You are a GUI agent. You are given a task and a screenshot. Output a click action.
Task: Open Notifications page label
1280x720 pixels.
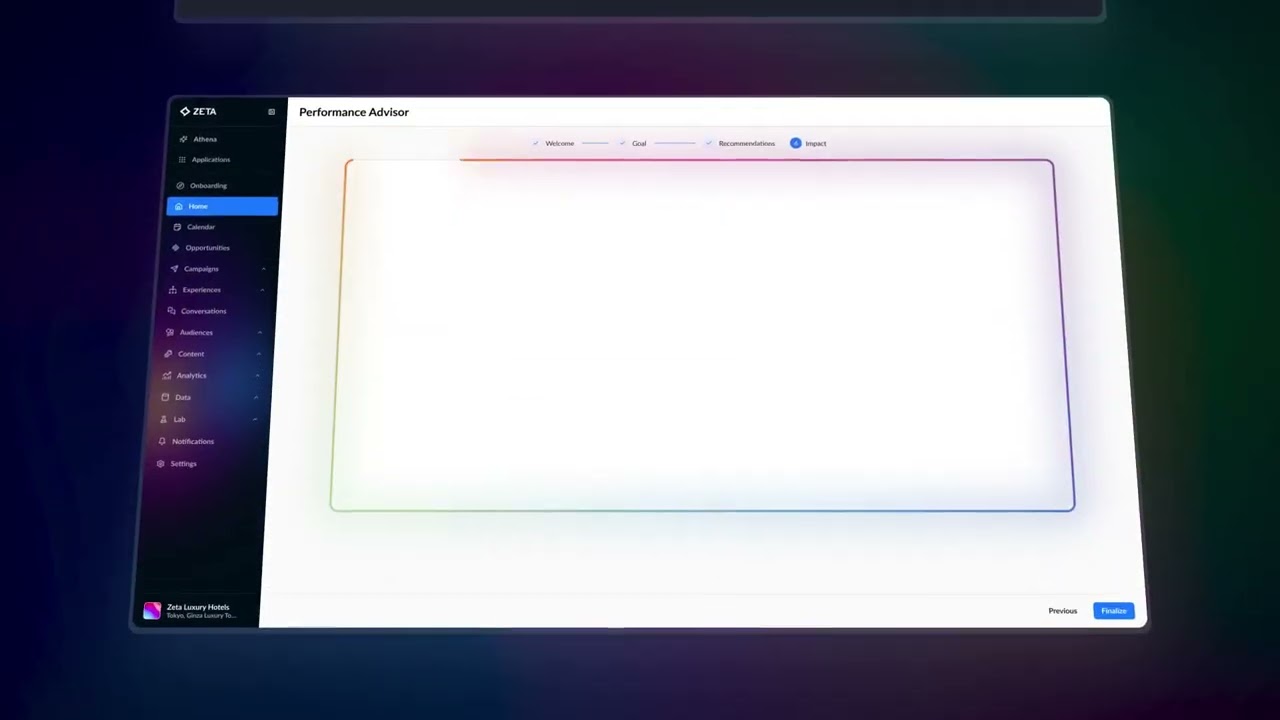193,442
